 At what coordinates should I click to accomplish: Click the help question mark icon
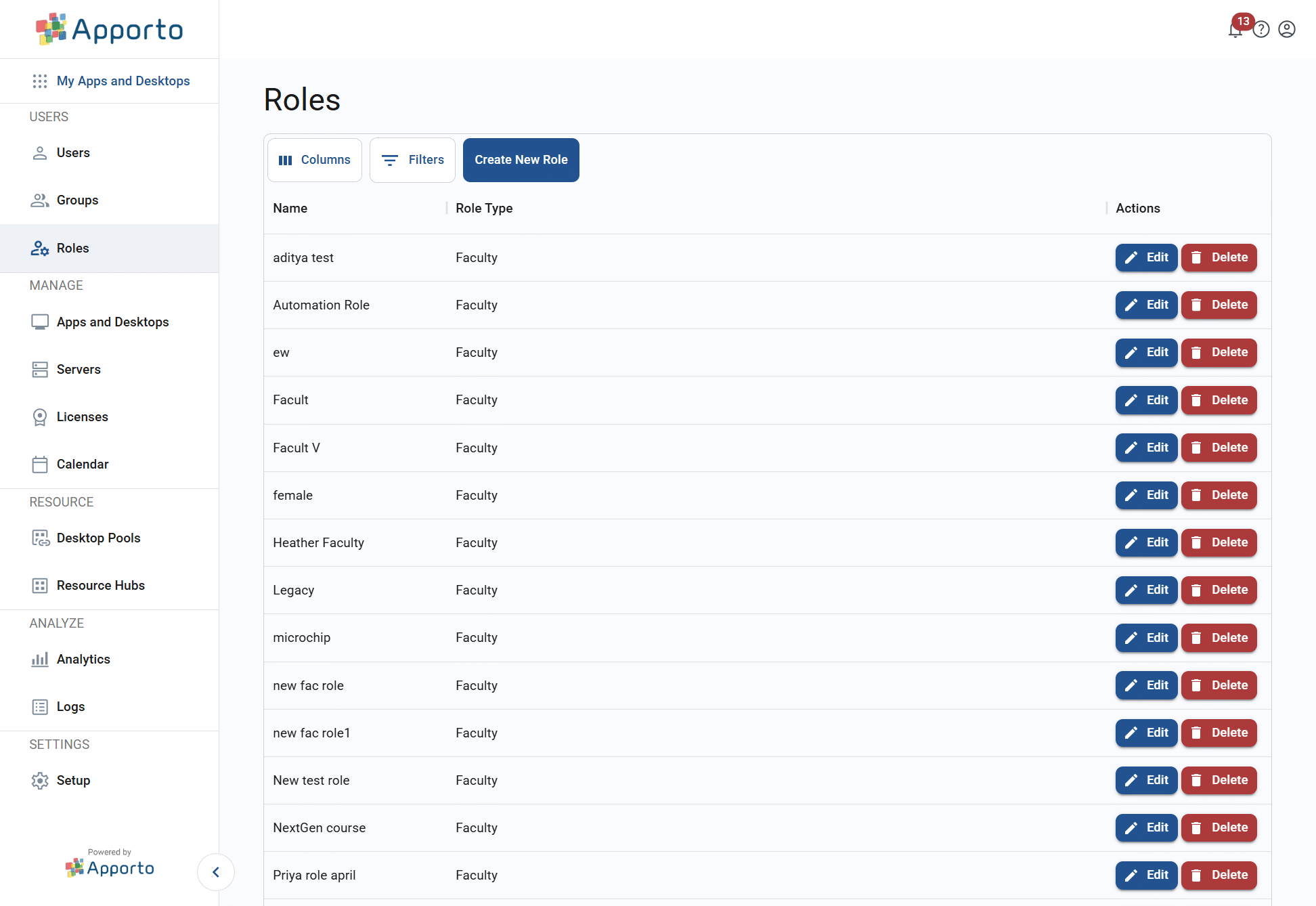click(x=1261, y=29)
